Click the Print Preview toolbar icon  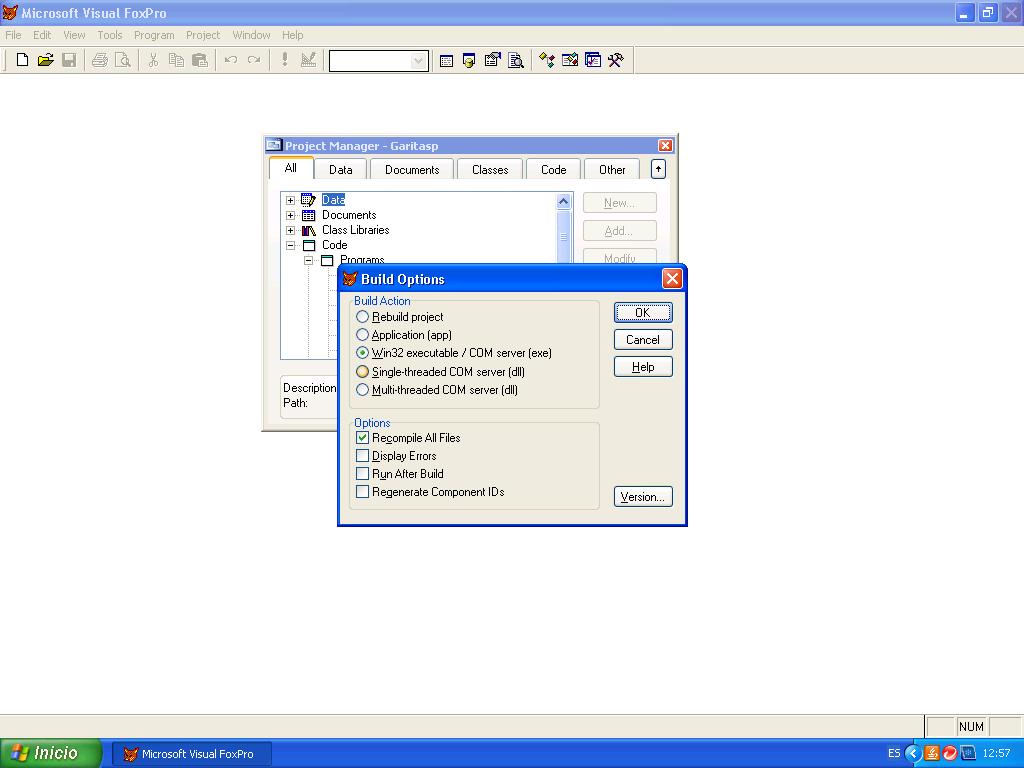tap(123, 60)
